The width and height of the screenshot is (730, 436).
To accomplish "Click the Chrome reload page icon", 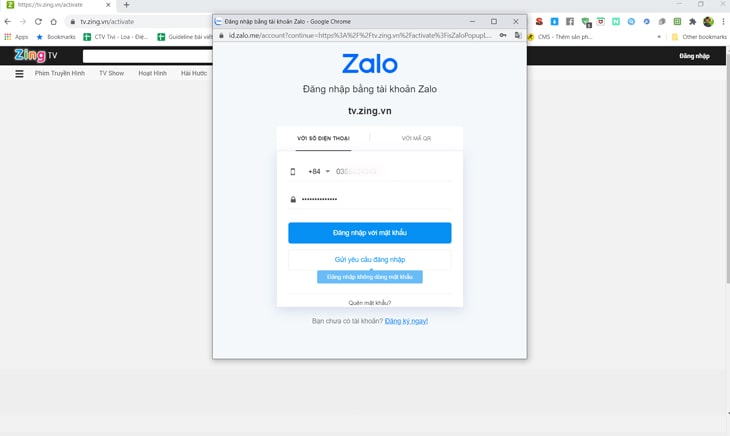I will (39, 21).
